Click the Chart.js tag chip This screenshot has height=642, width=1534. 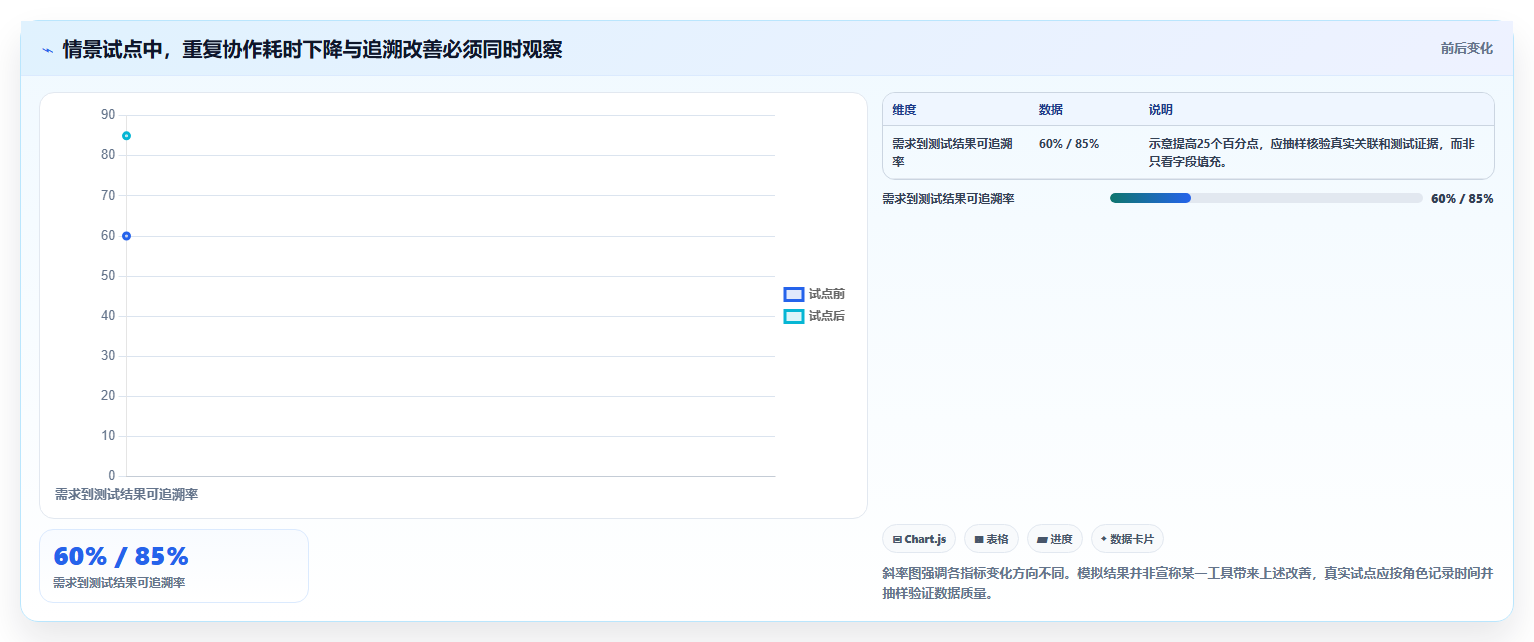tap(919, 539)
